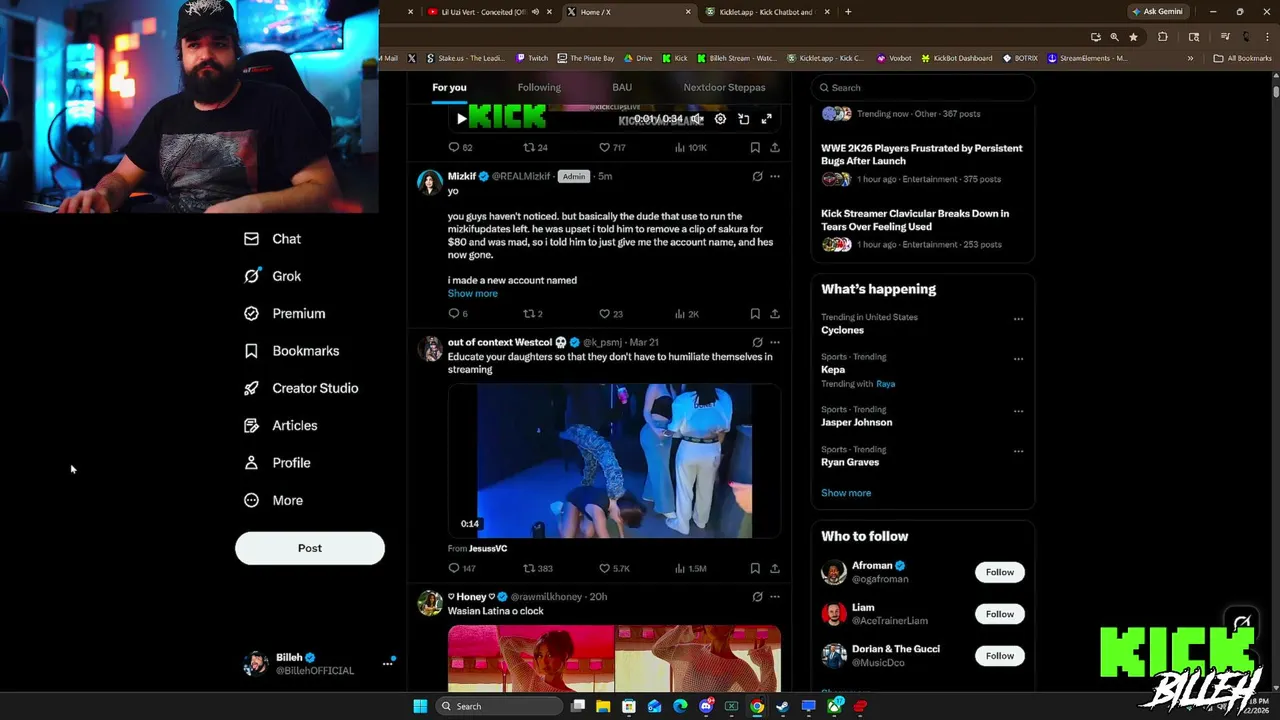Switch to Nextdoor Steppas tab

pos(724,87)
